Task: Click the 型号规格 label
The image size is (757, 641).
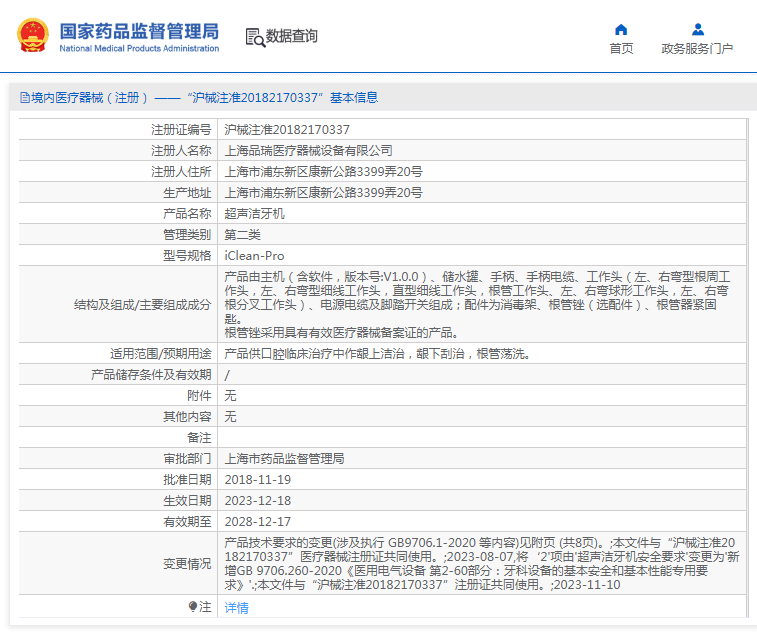Action: (x=187, y=255)
